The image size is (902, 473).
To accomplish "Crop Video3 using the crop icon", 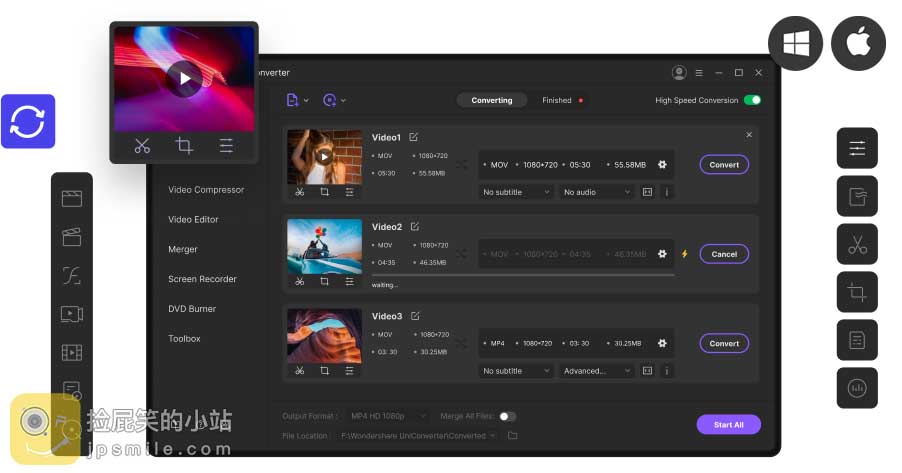I will [324, 371].
